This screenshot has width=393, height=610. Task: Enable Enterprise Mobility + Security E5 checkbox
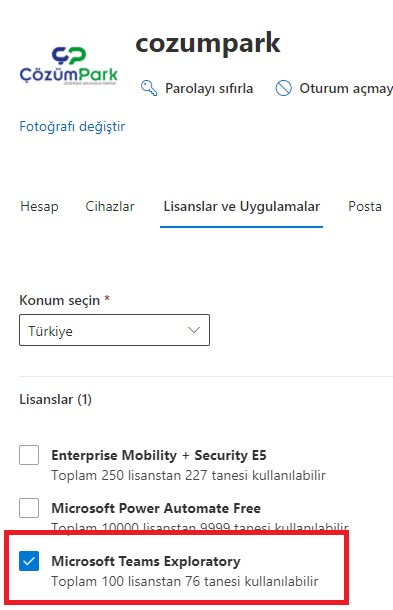click(29, 455)
